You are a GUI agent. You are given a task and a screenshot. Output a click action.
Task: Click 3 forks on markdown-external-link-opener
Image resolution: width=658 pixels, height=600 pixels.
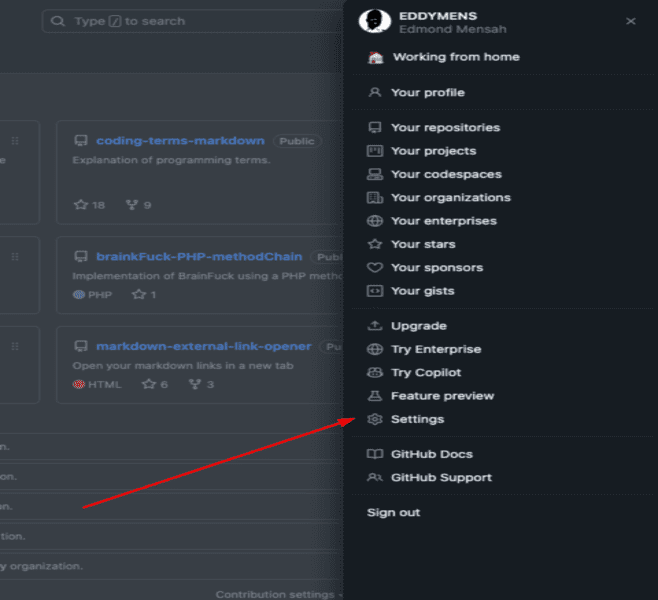tap(201, 384)
